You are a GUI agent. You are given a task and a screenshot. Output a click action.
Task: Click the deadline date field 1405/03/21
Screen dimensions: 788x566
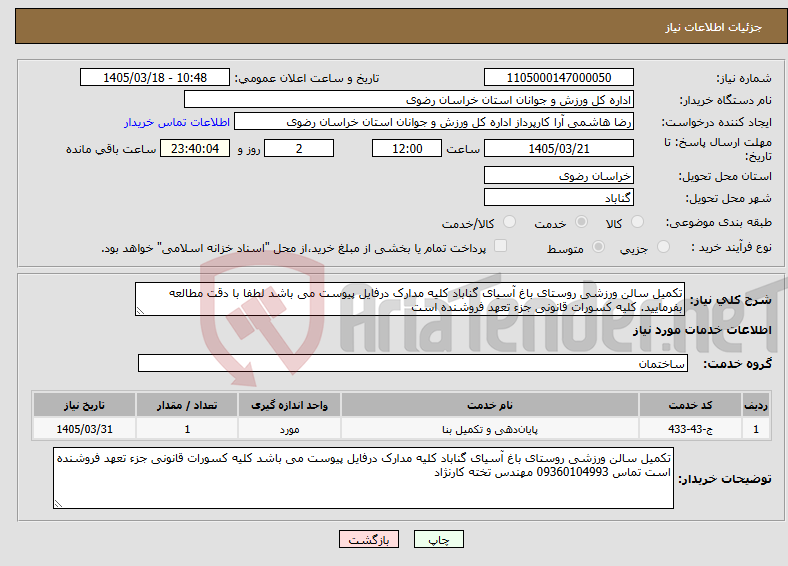pyautogui.click(x=559, y=148)
